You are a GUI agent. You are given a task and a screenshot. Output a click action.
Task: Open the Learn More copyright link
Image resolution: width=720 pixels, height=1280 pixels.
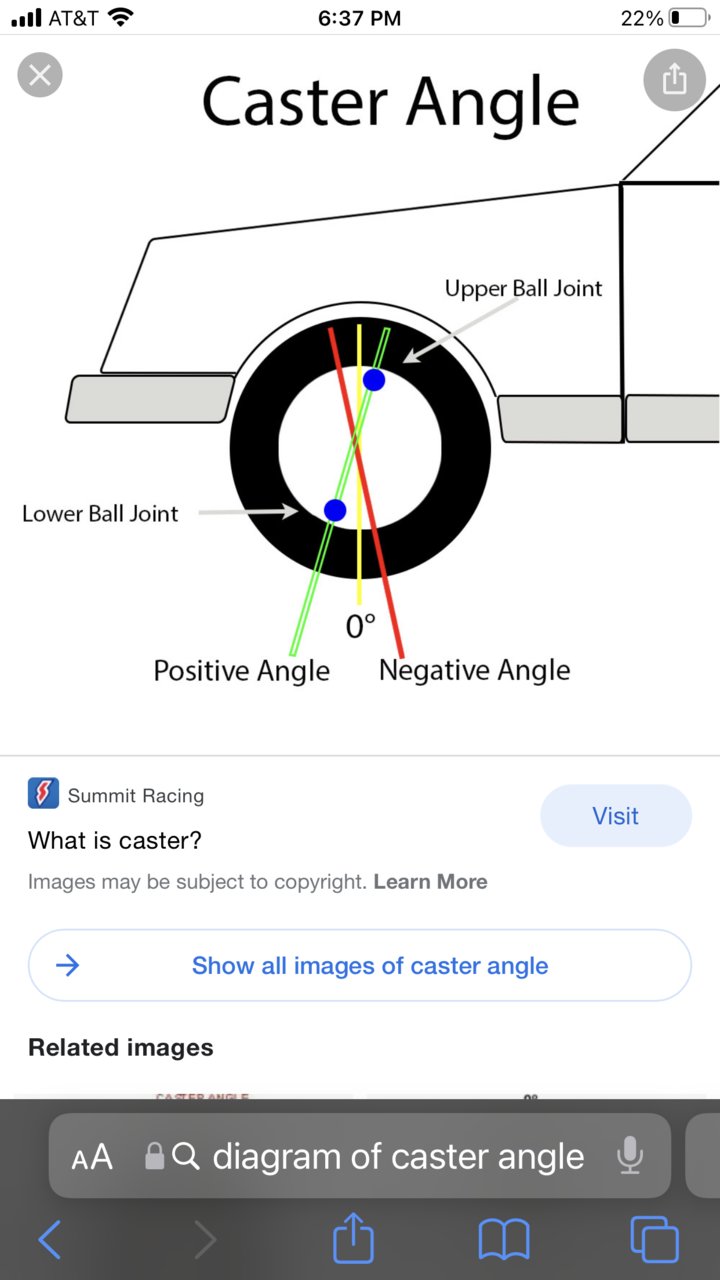(x=431, y=882)
